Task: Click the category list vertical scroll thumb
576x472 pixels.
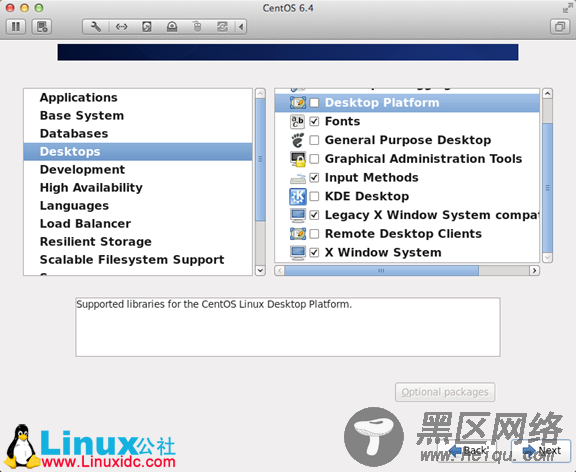Action: [x=260, y=160]
